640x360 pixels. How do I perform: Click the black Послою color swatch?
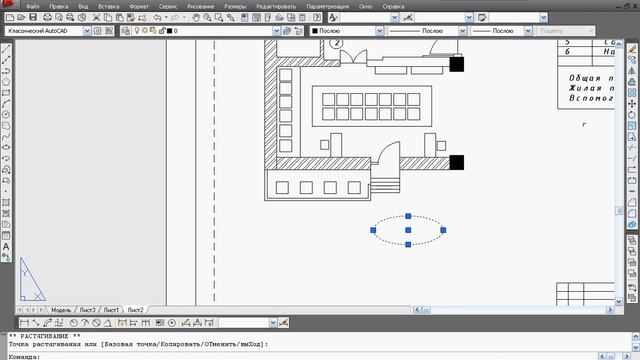tap(315, 31)
